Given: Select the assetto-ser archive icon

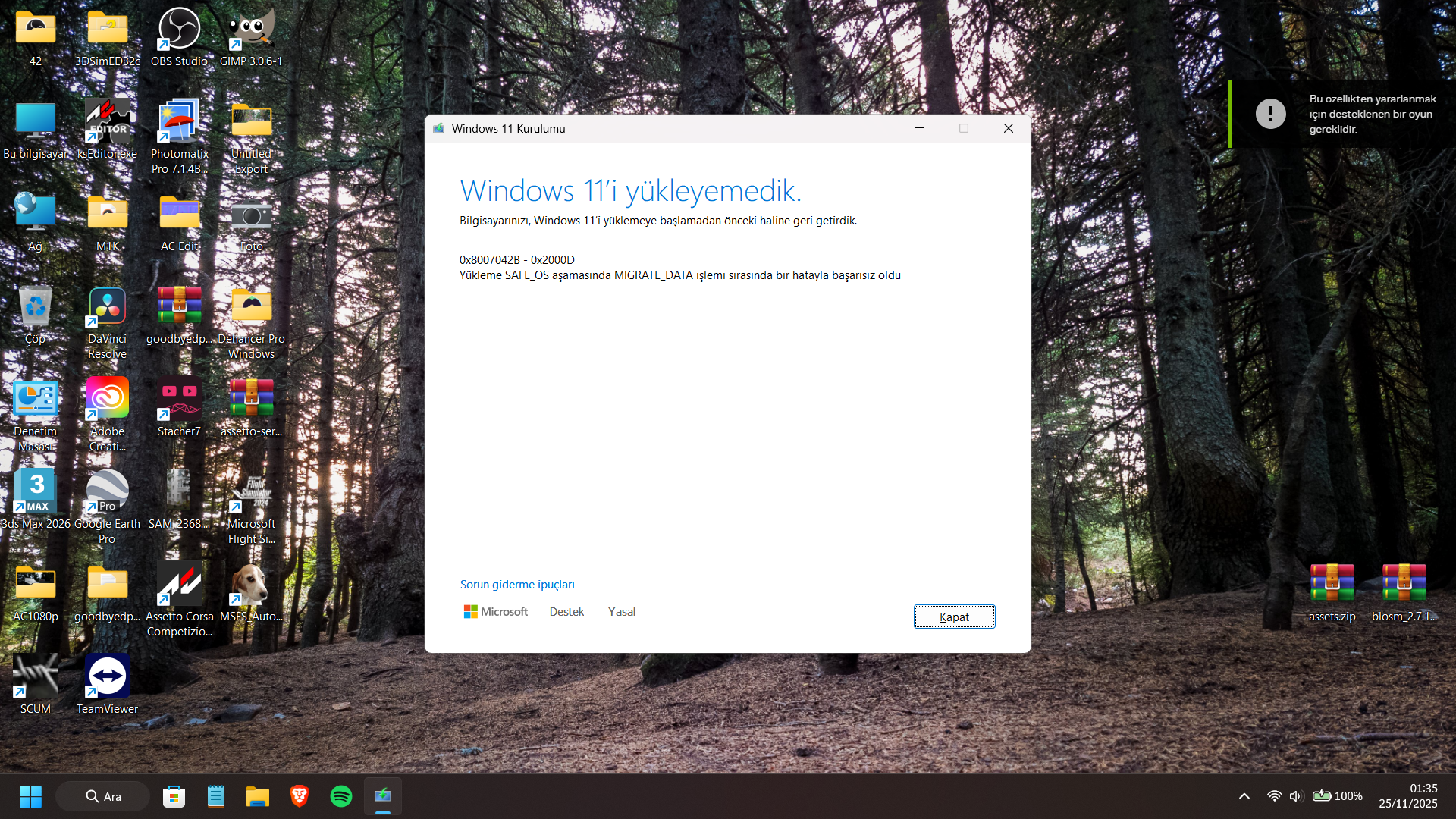Looking at the screenshot, I should pos(251,399).
